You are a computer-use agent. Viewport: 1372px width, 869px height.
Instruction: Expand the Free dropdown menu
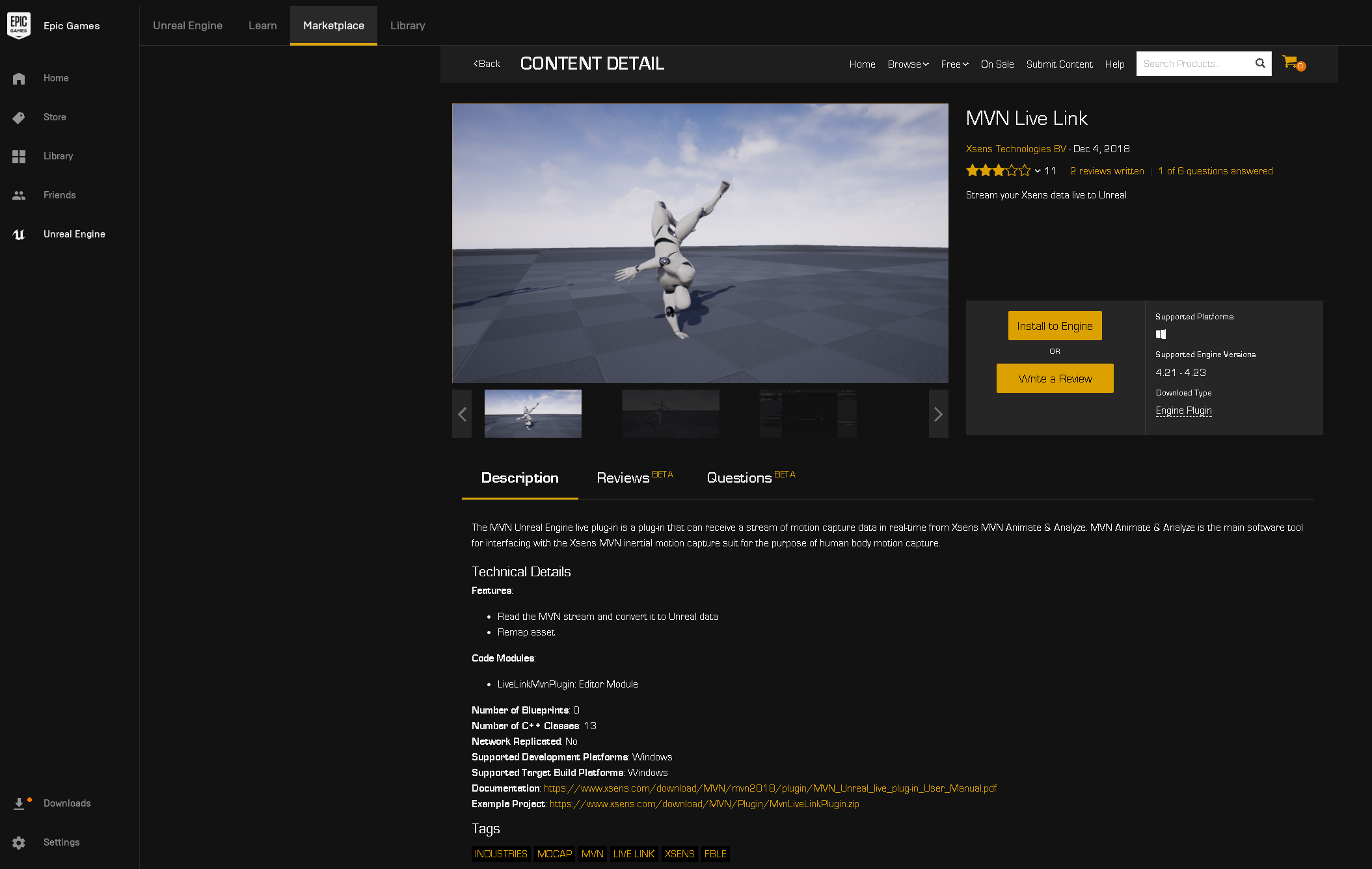[x=954, y=64]
